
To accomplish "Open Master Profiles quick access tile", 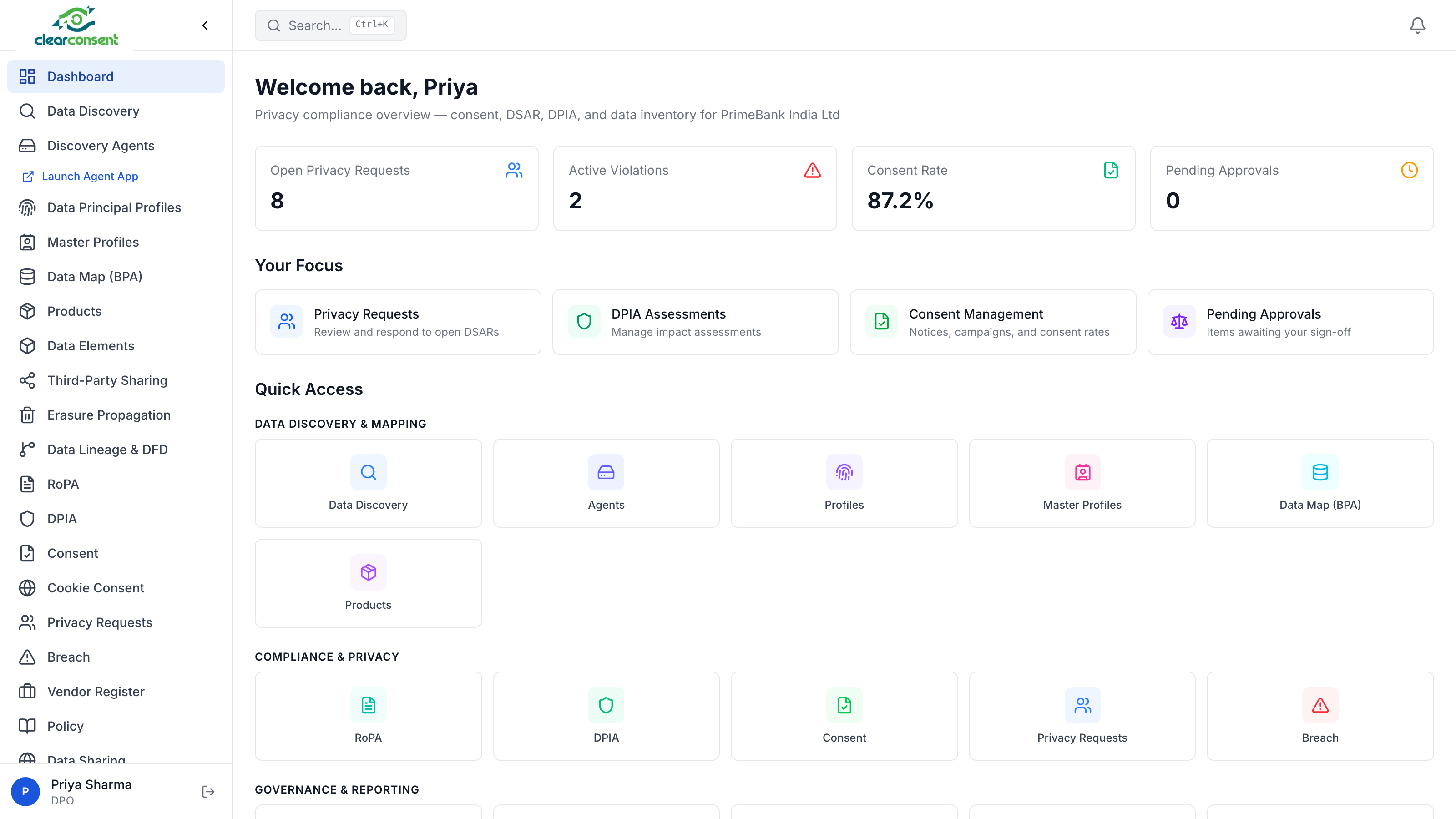I will pyautogui.click(x=1082, y=483).
